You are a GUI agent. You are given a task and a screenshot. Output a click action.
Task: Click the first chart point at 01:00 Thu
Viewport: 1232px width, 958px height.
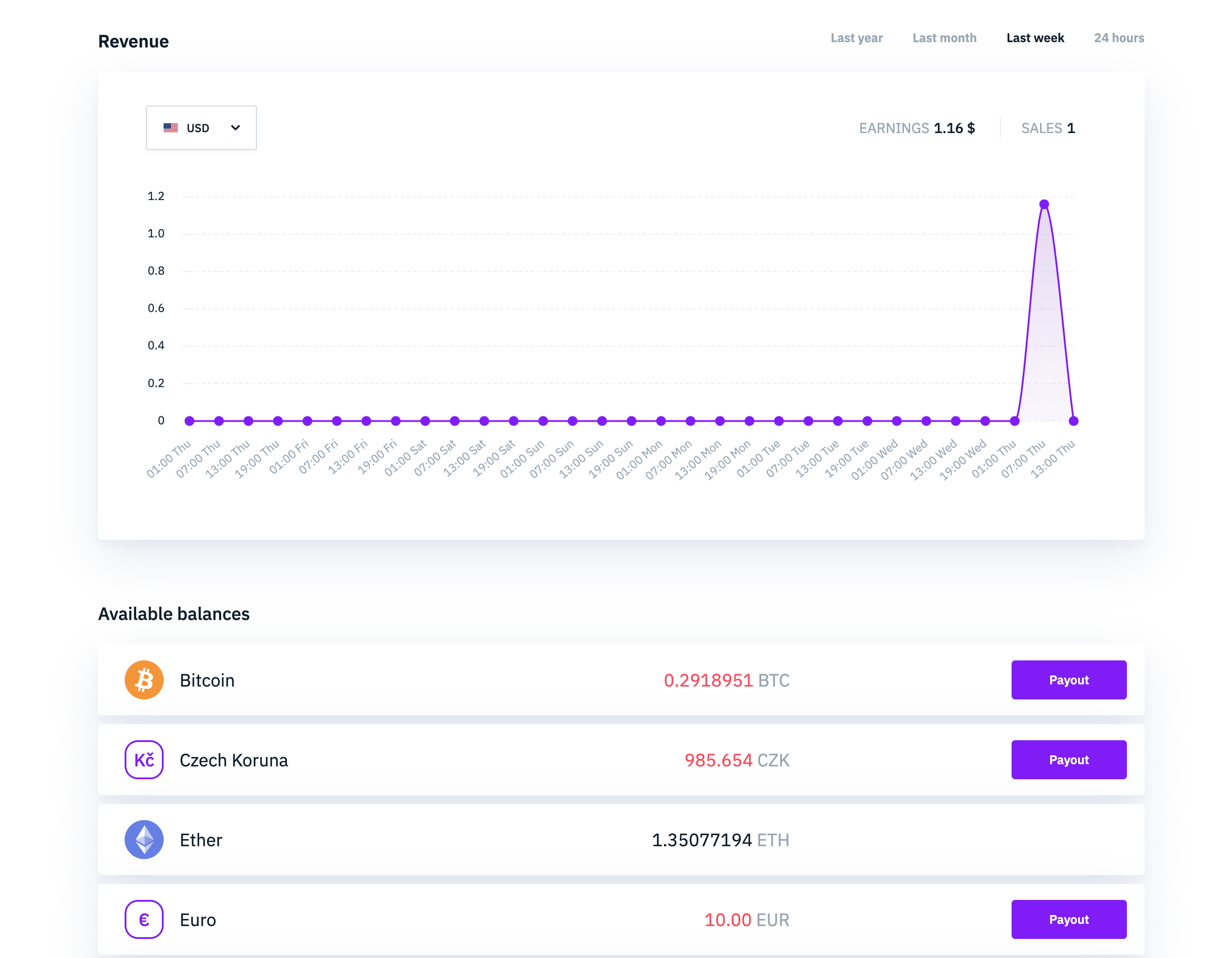pos(189,421)
